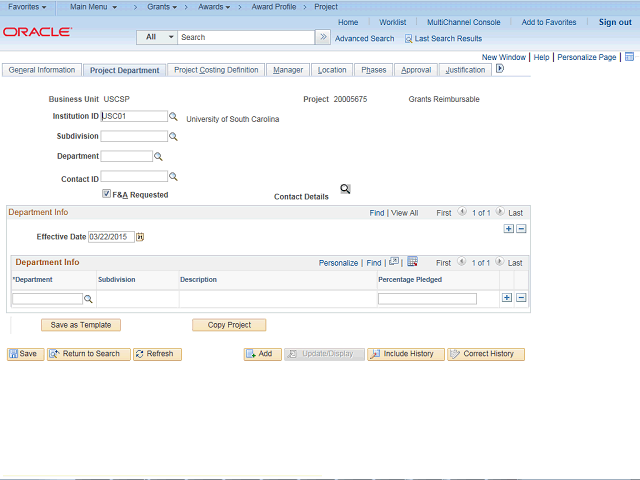
Task: Open Approval tab
Action: (x=416, y=70)
